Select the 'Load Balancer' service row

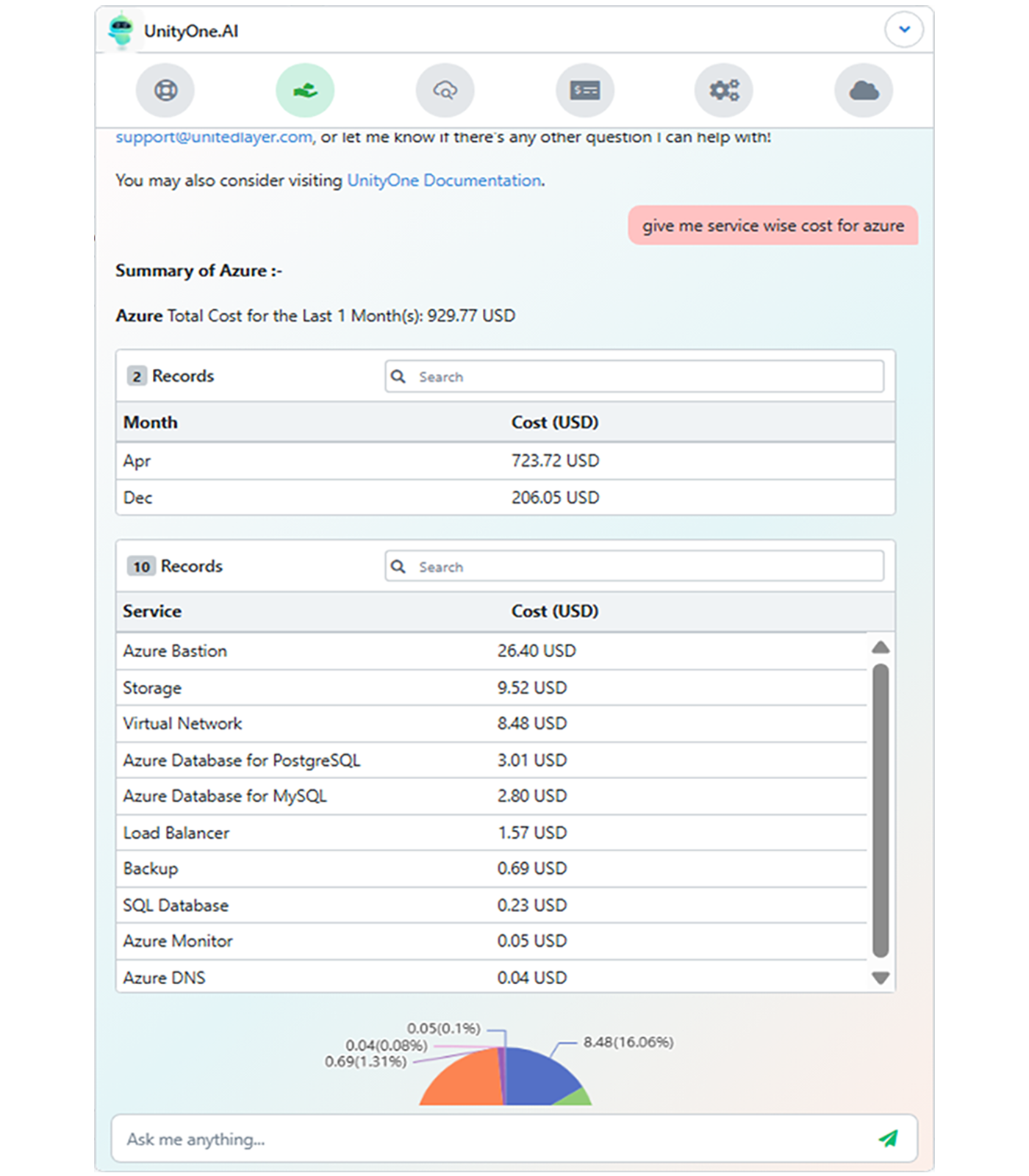[491, 833]
